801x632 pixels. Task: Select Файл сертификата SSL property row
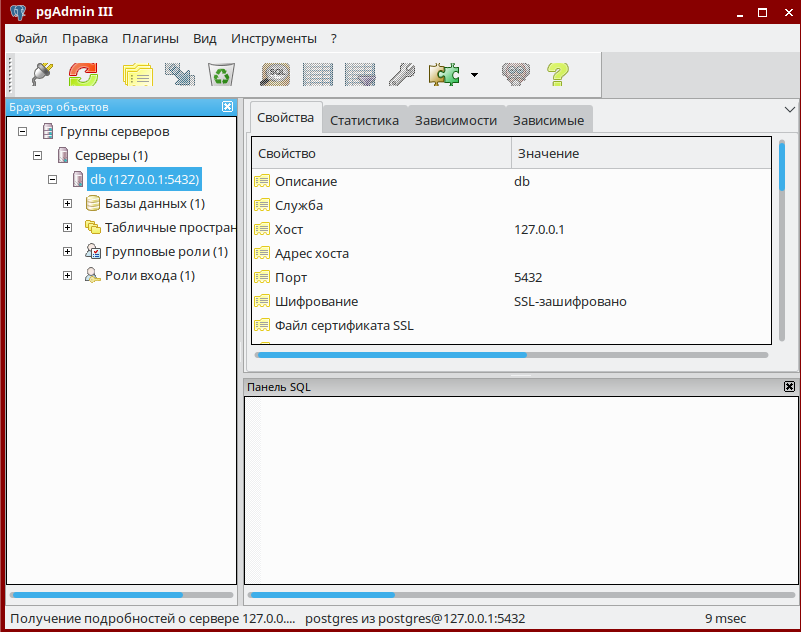point(511,325)
